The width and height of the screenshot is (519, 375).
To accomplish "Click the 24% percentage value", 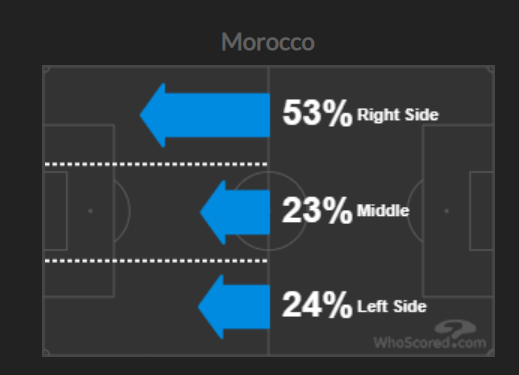I will [x=317, y=305].
